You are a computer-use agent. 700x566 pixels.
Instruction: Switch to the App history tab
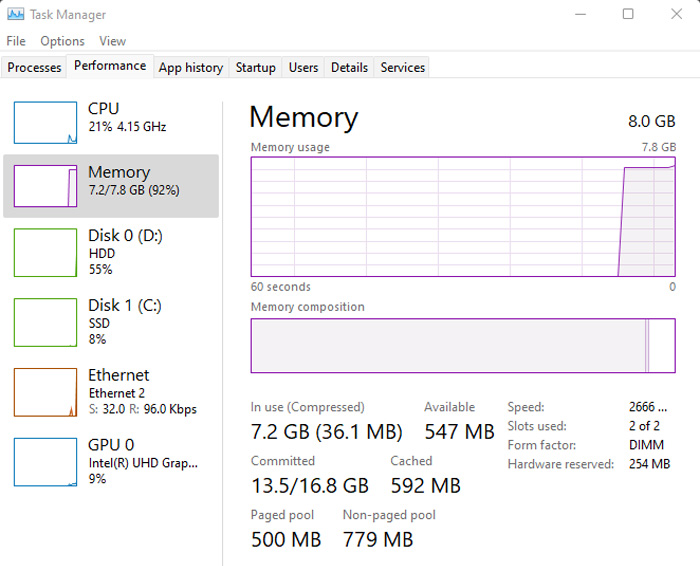191,67
